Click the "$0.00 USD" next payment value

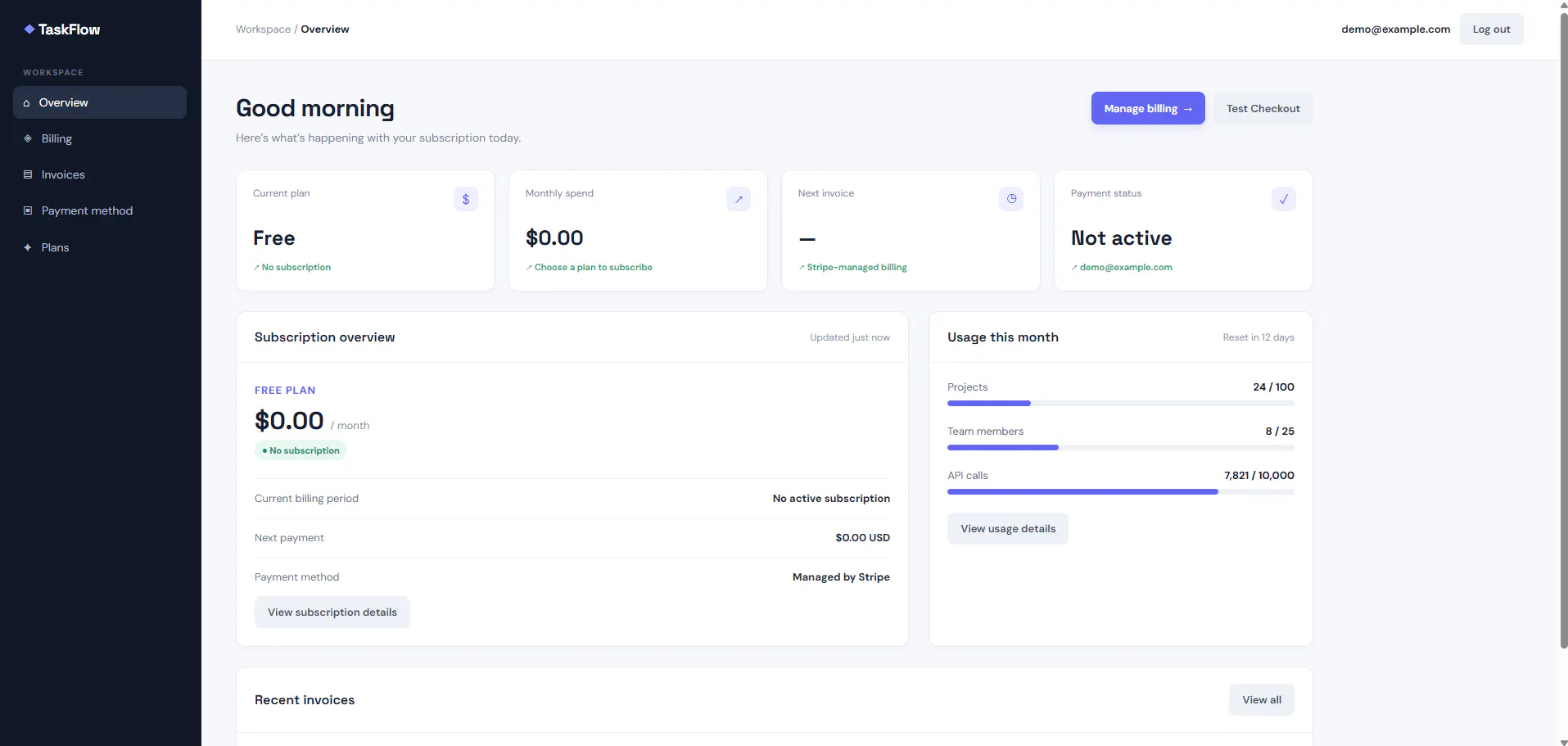pos(862,537)
